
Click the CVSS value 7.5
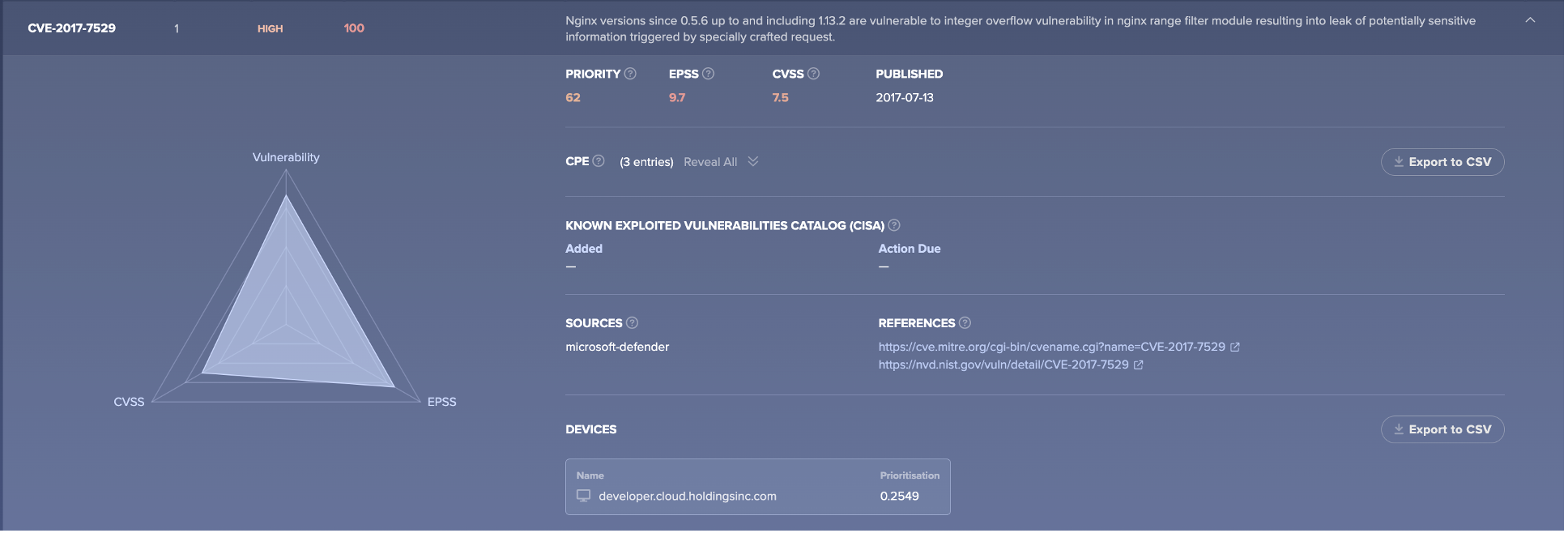pos(780,97)
